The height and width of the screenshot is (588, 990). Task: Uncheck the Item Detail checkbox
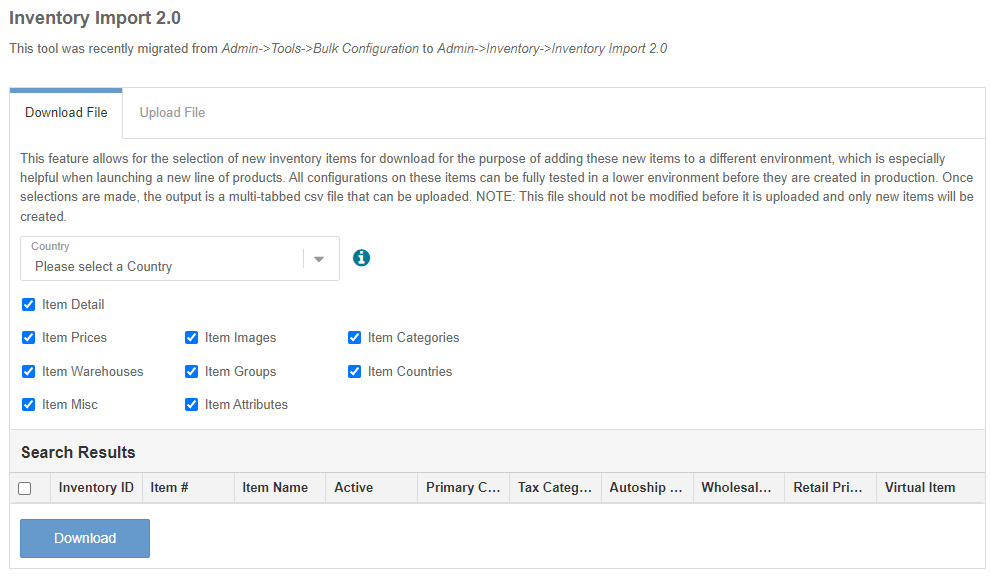click(x=29, y=305)
